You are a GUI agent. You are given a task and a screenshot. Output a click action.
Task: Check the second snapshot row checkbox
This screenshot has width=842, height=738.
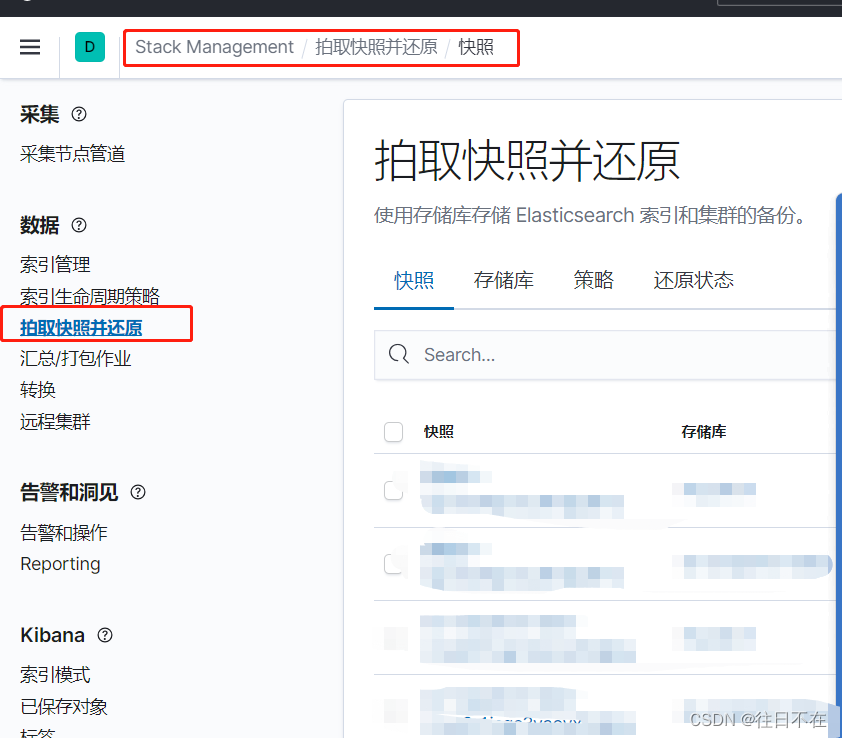click(x=393, y=563)
